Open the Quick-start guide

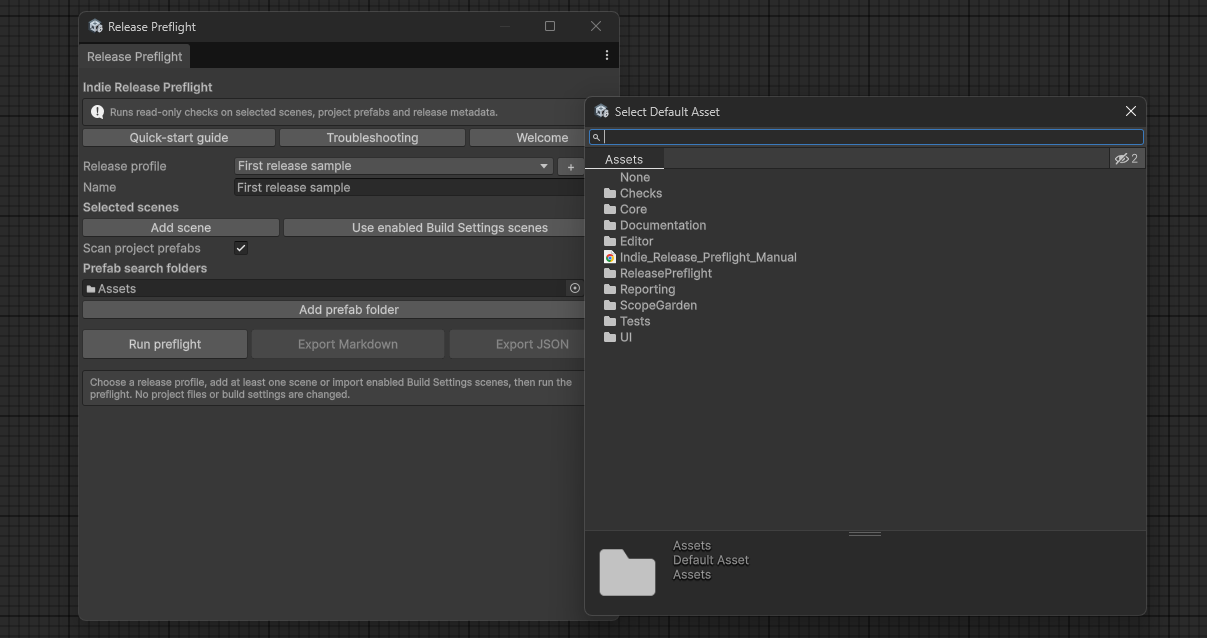(179, 138)
